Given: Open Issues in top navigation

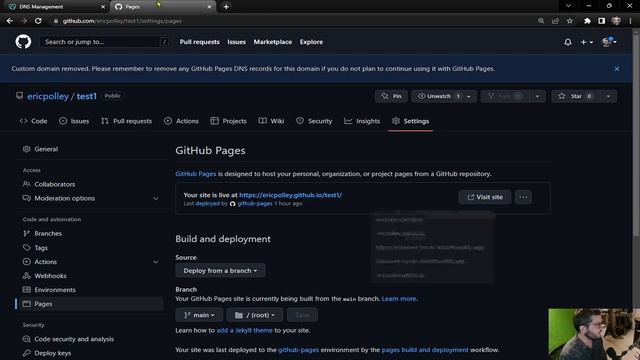Looking at the screenshot, I should click(236, 42).
